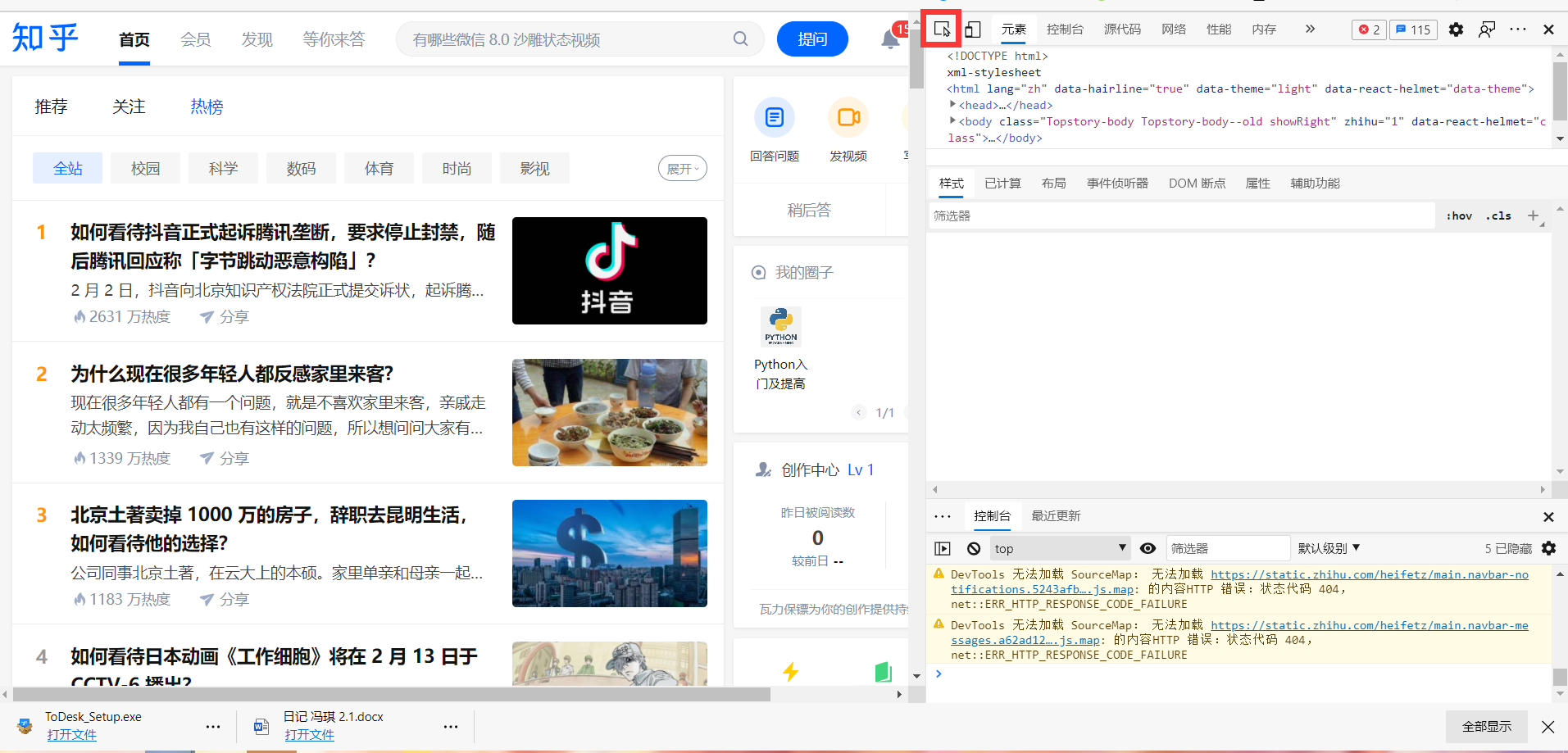Switch to the 源代码 tab

point(1122,29)
